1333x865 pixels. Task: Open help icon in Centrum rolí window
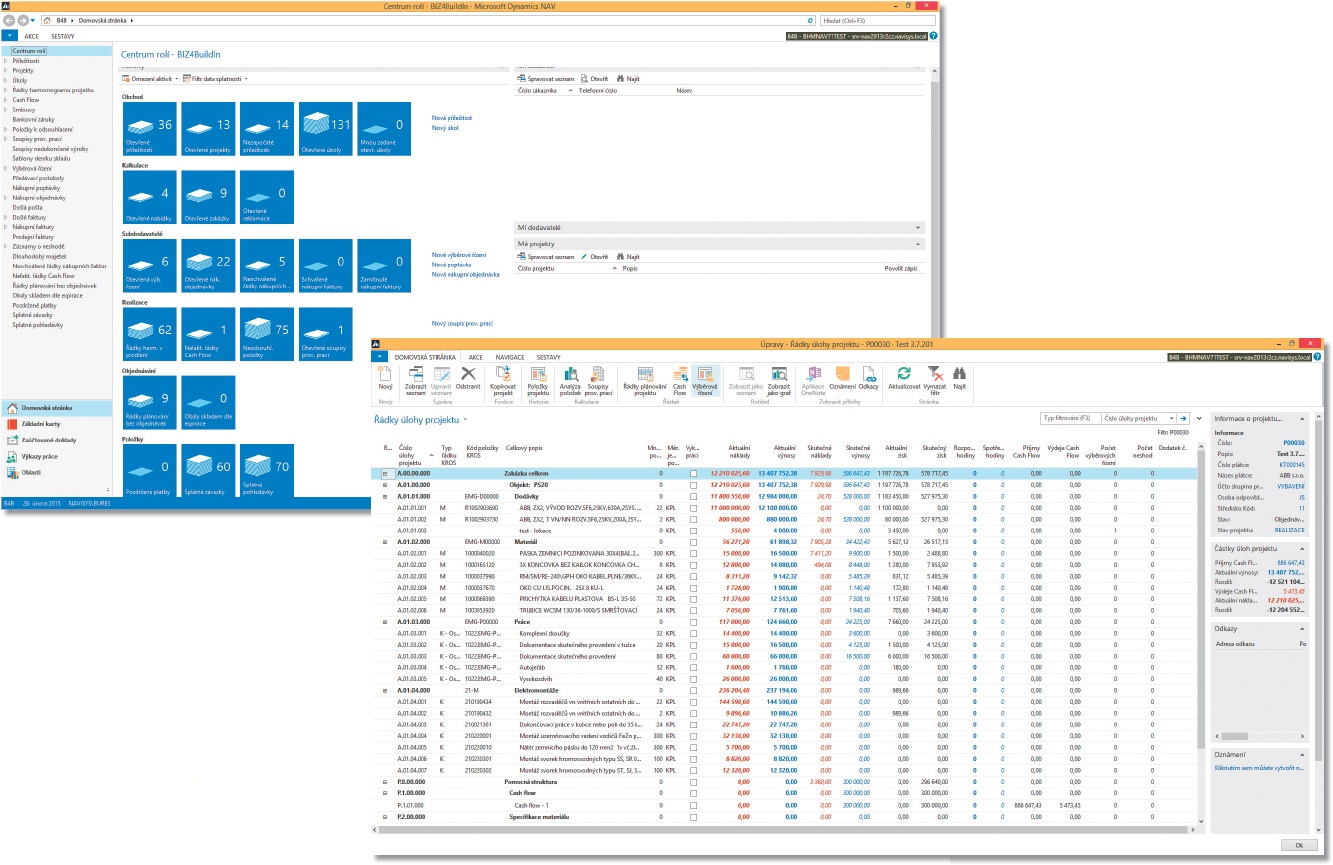click(x=933, y=35)
